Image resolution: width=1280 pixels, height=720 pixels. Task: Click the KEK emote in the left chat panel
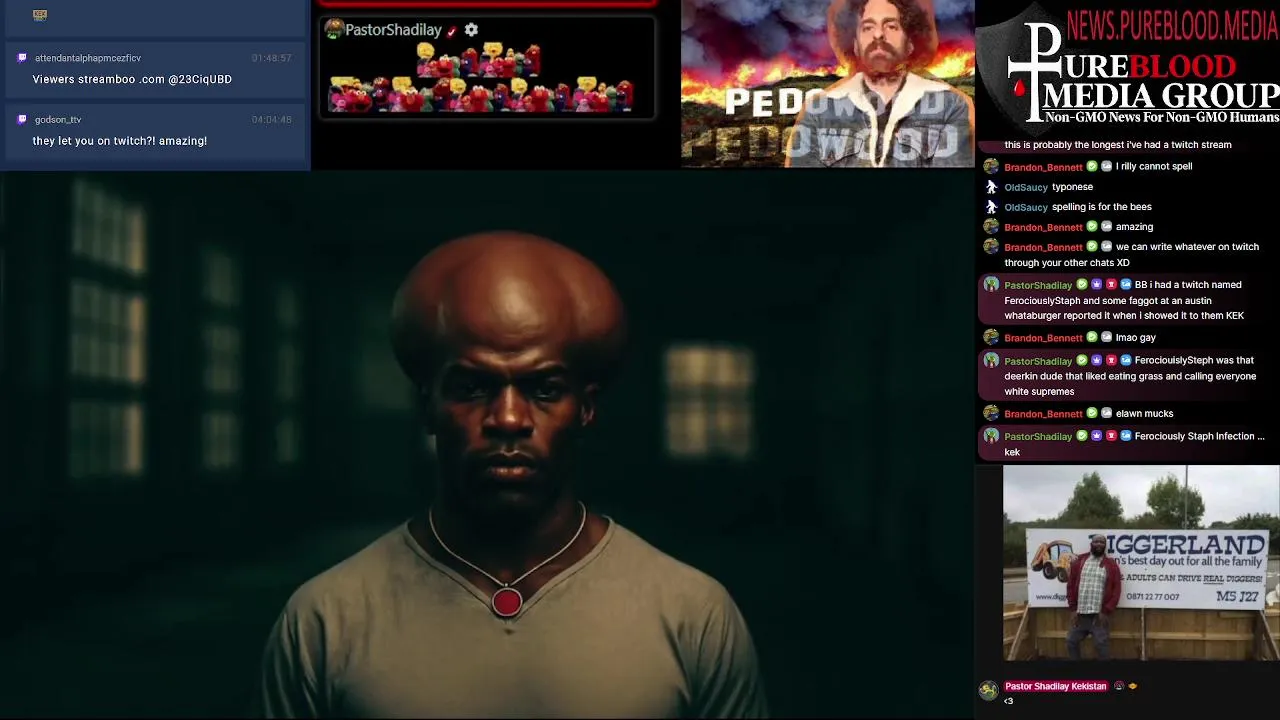[40, 15]
